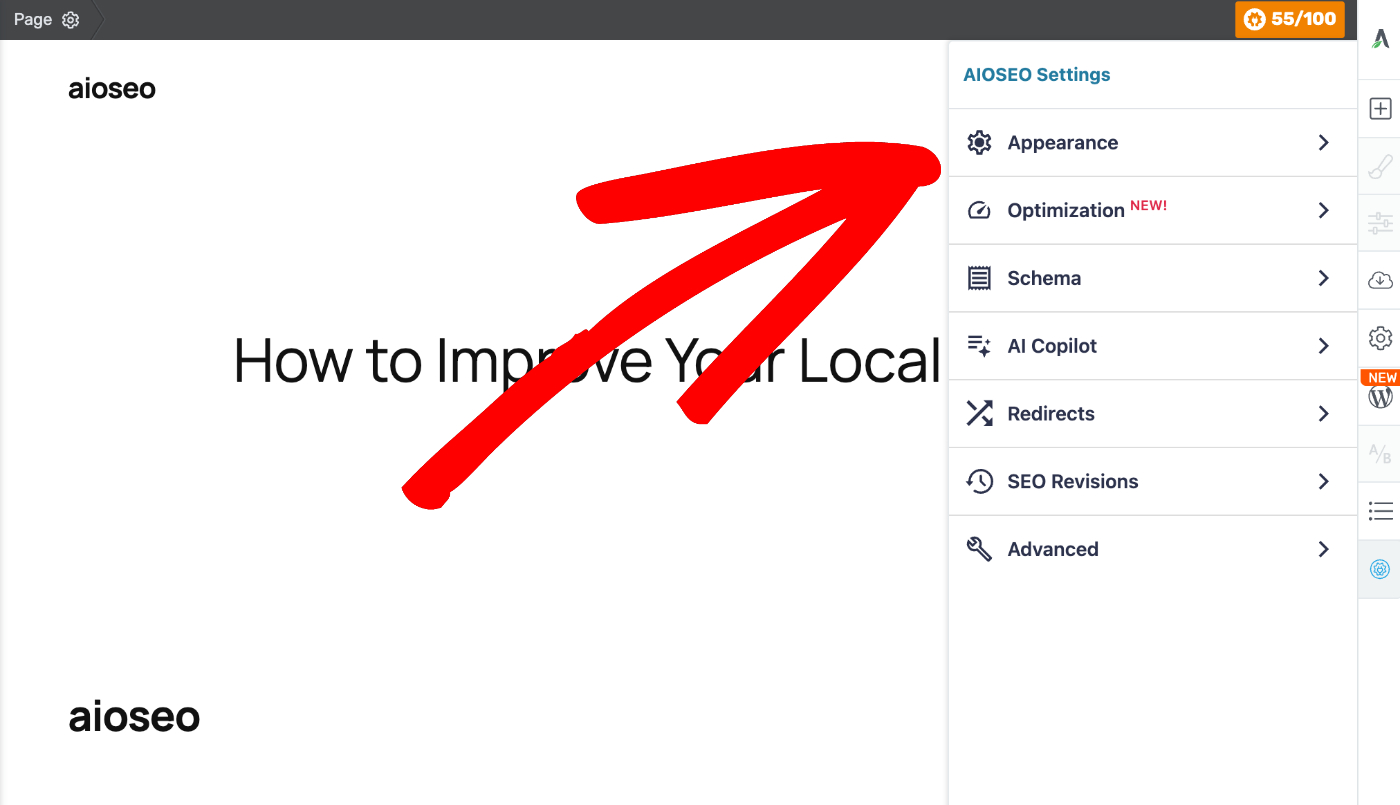Select the blue AIOSEO icon in sidebar
Image resolution: width=1400 pixels, height=805 pixels.
point(1380,569)
